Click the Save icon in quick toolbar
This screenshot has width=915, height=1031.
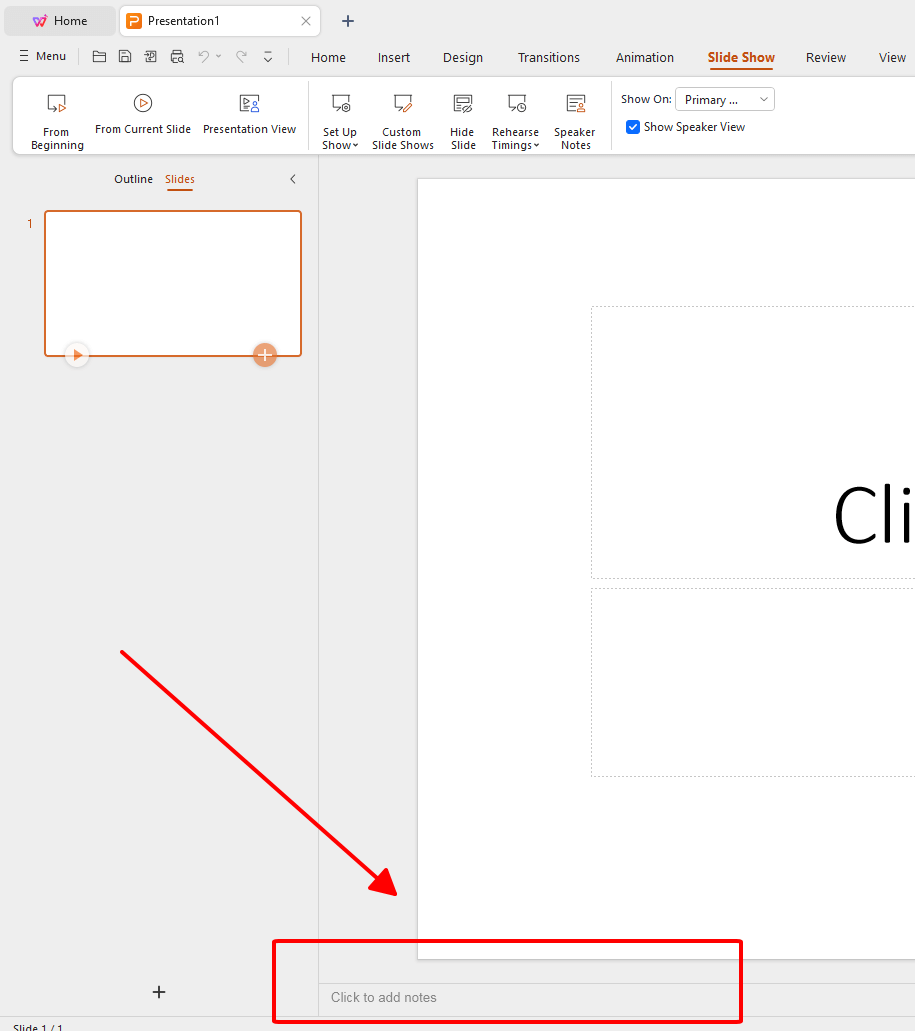pos(125,57)
